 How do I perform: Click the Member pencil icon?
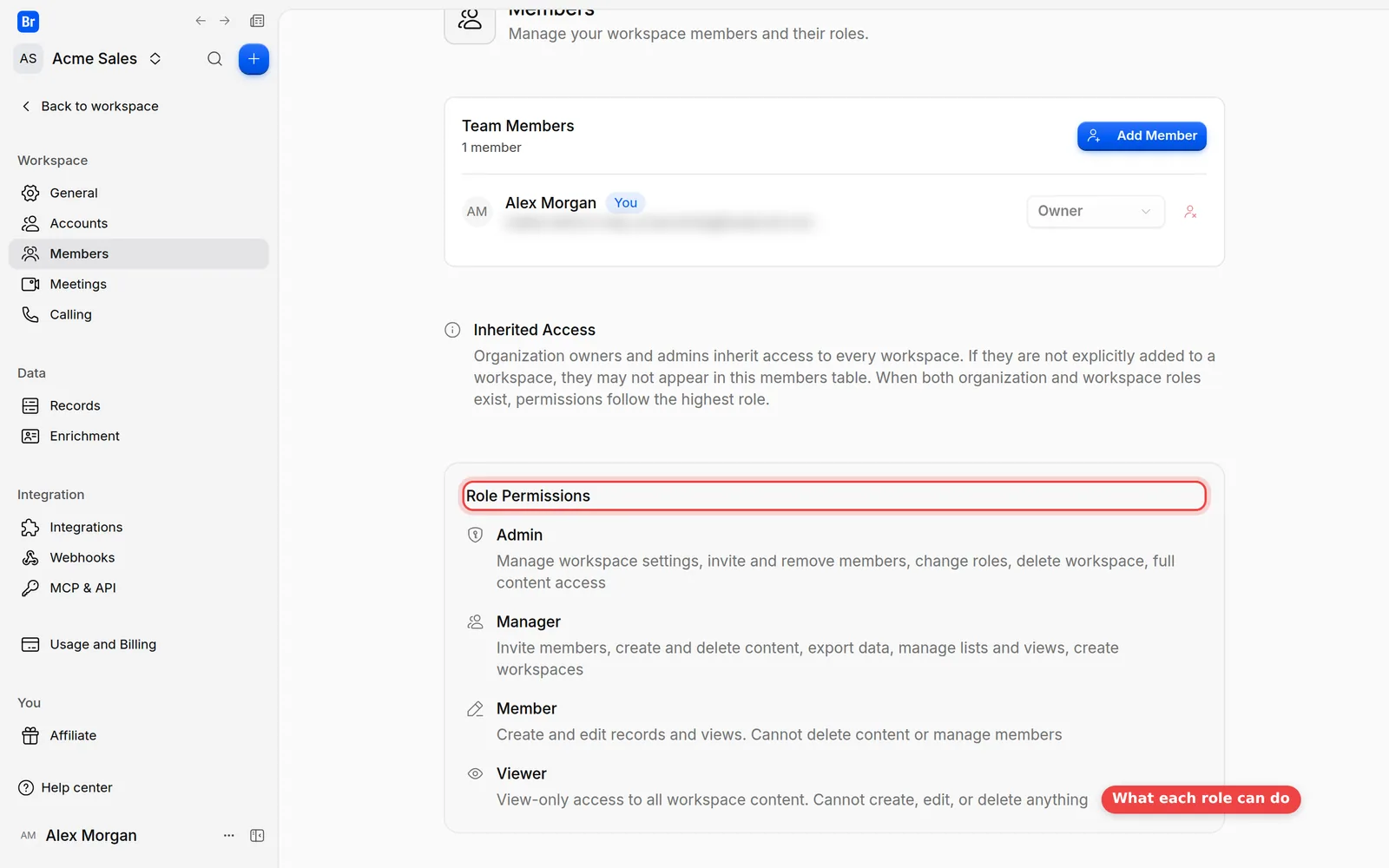(475, 709)
